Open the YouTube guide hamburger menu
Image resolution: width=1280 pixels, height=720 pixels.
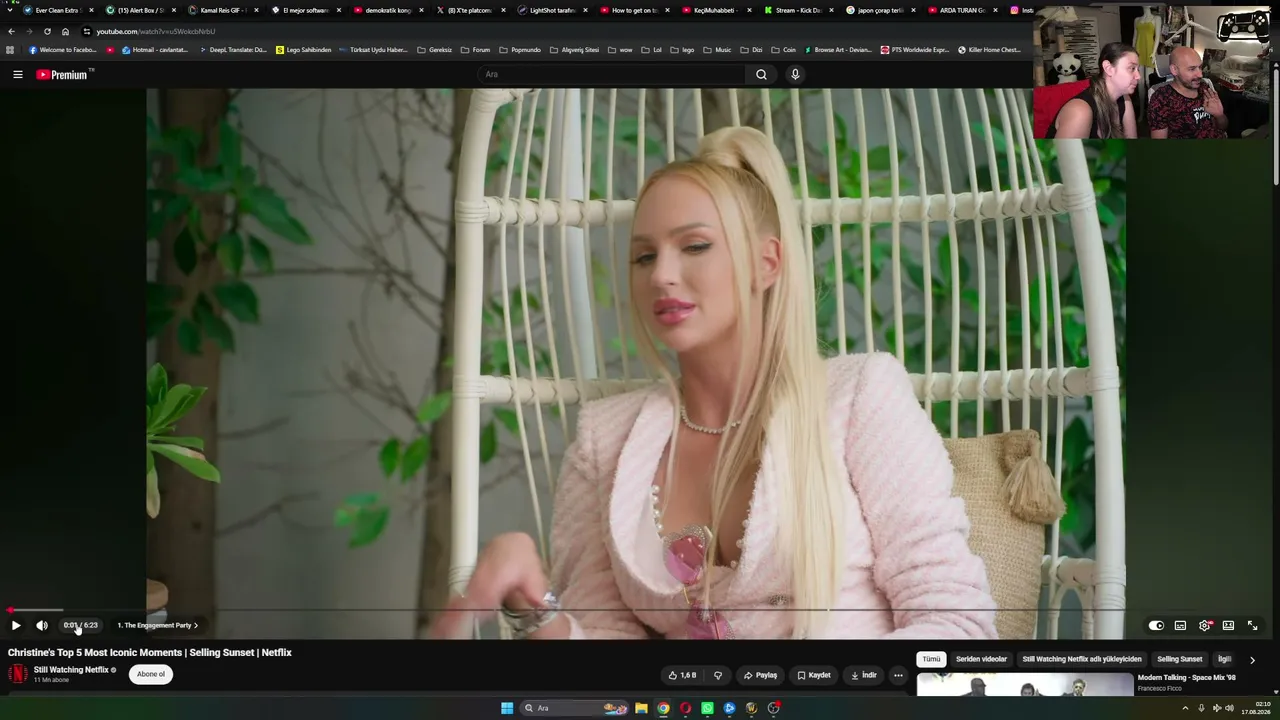coord(17,74)
